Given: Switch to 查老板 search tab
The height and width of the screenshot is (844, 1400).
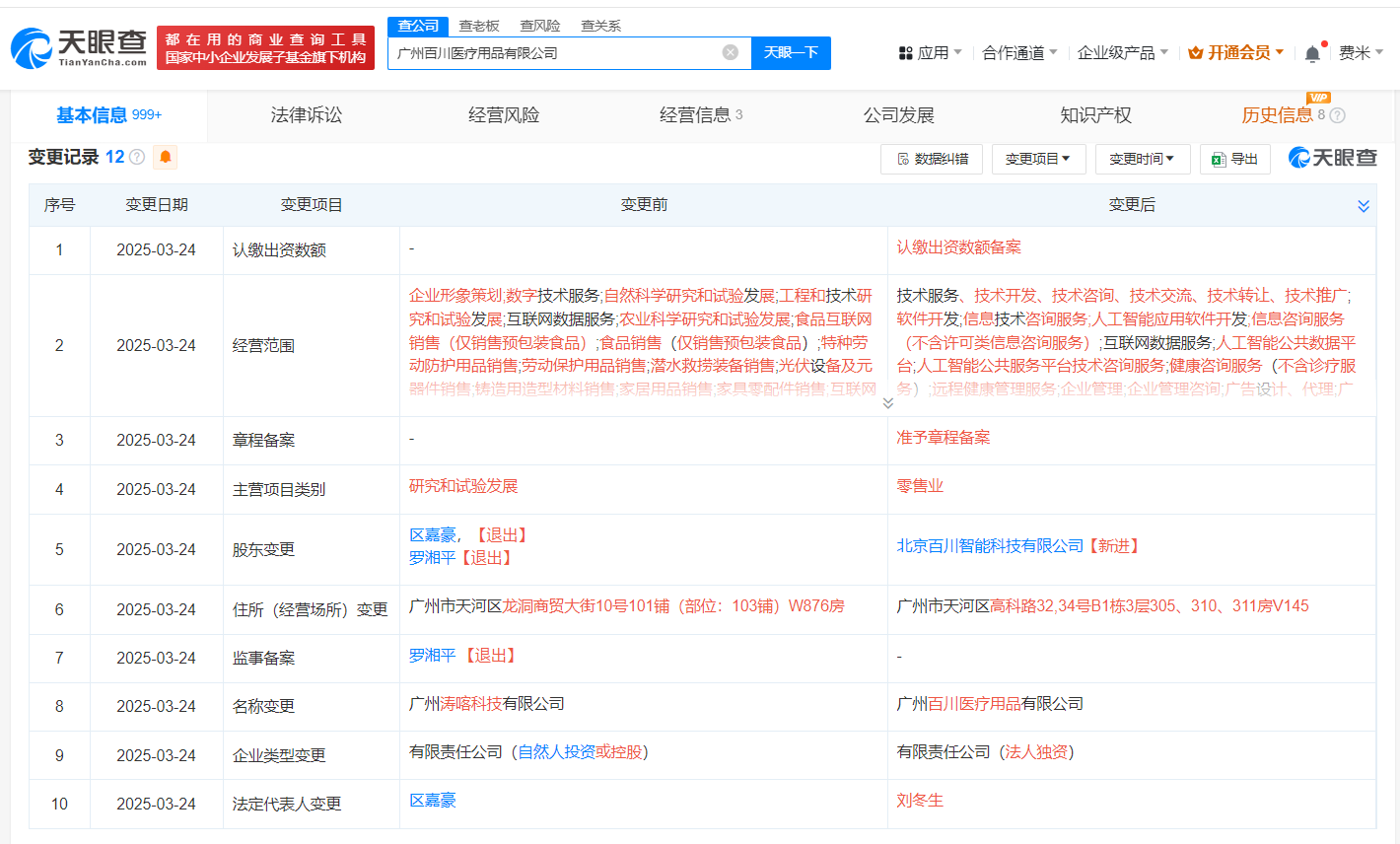Looking at the screenshot, I should 479,26.
